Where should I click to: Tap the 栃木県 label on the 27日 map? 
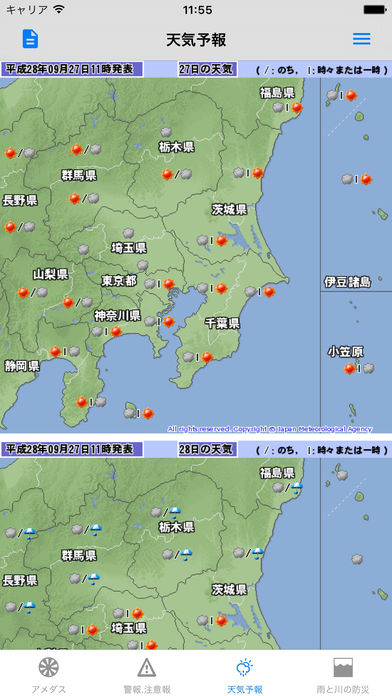176,147
